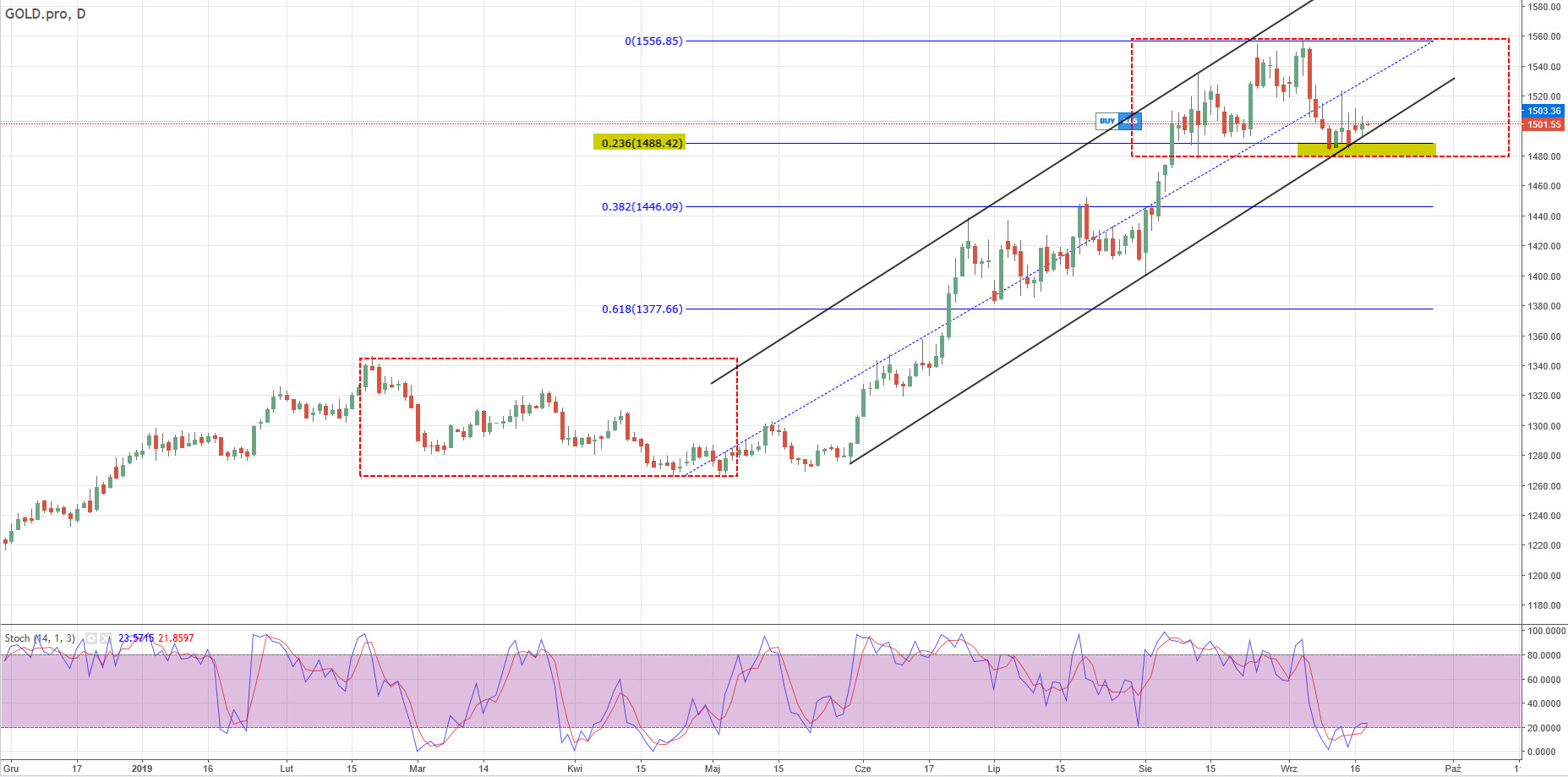Click the BUY order label

[1107, 121]
